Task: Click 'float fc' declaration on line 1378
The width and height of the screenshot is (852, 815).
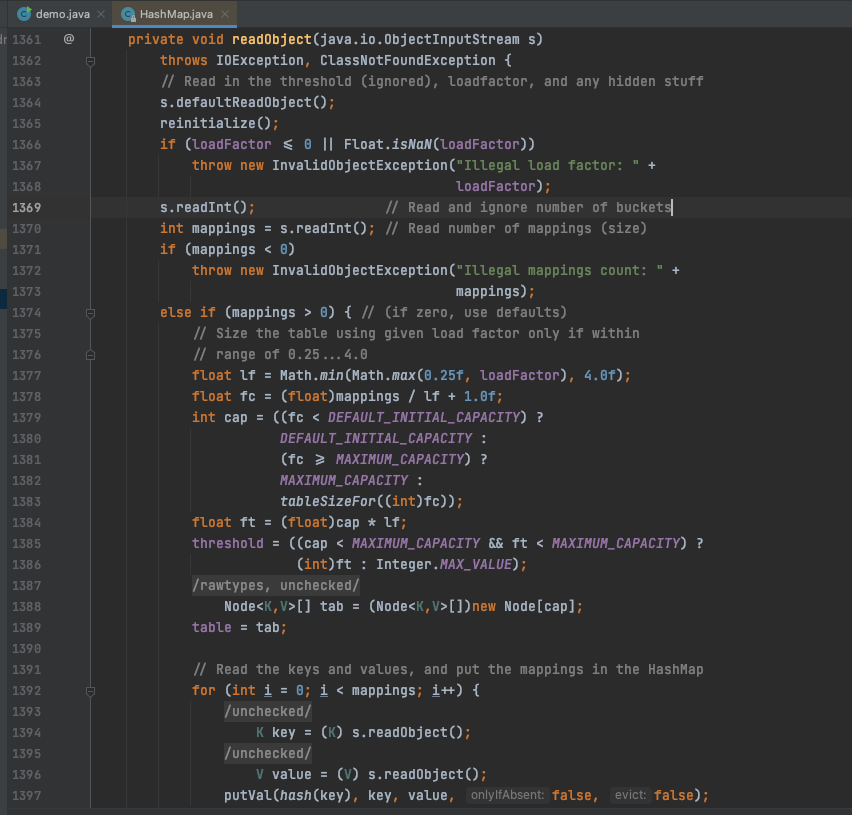Action: 223,397
